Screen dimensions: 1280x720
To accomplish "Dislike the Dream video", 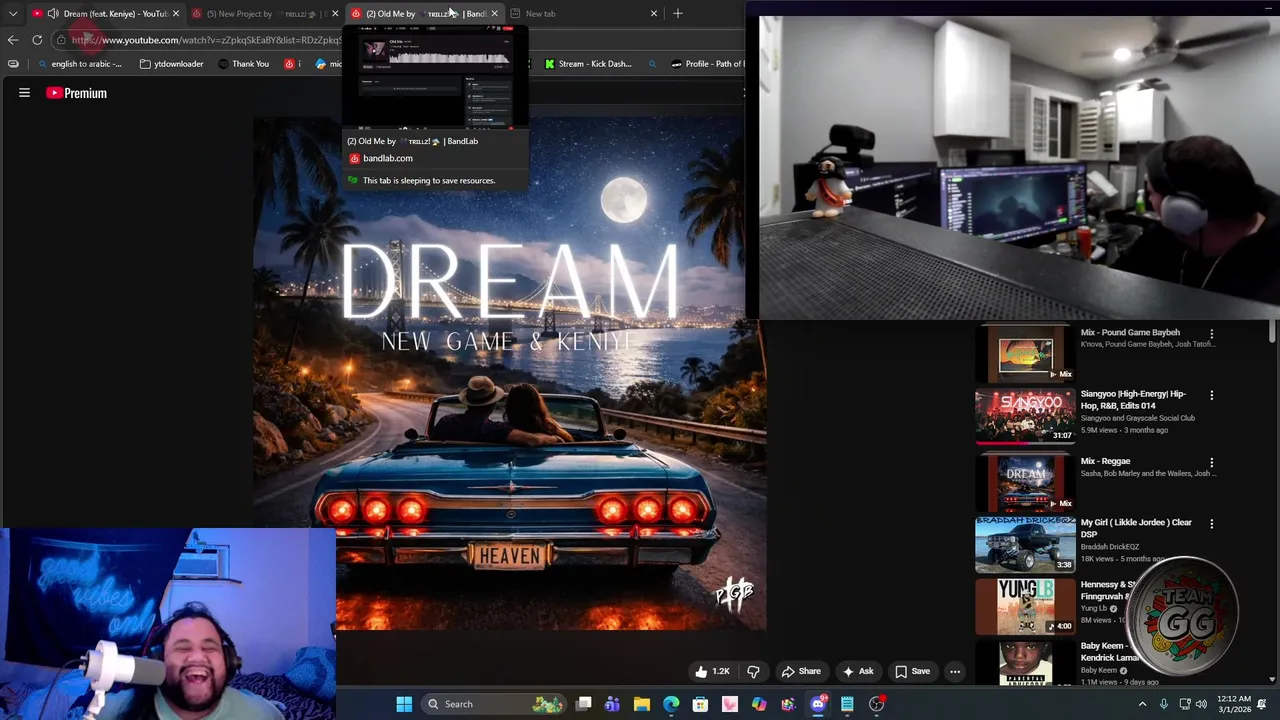I will click(x=753, y=672).
